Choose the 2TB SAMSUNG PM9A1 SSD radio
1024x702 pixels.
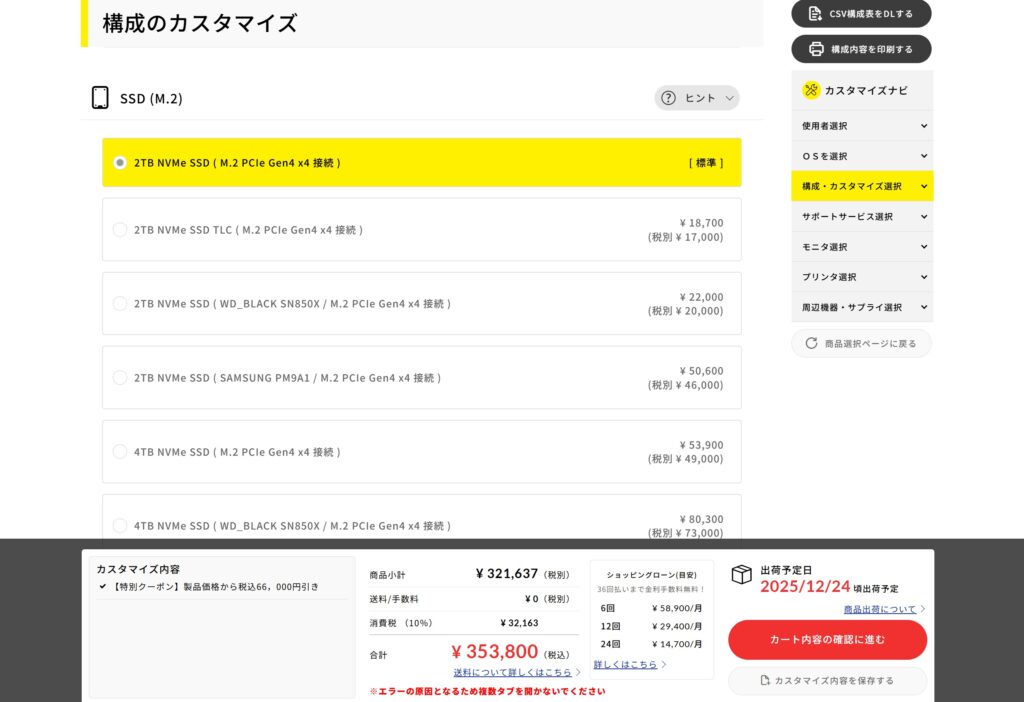click(x=120, y=378)
